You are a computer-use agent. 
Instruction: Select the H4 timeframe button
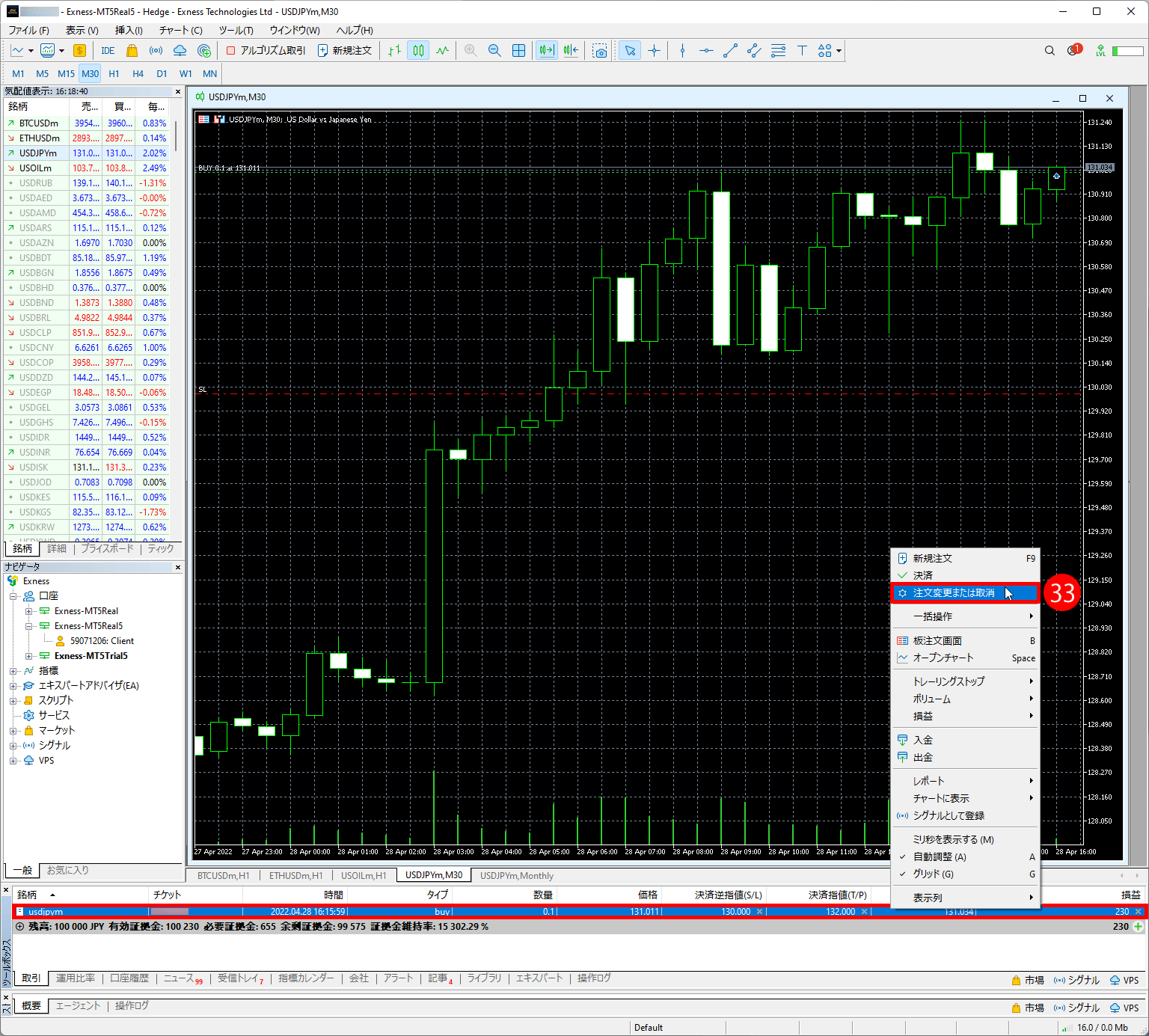(x=138, y=73)
